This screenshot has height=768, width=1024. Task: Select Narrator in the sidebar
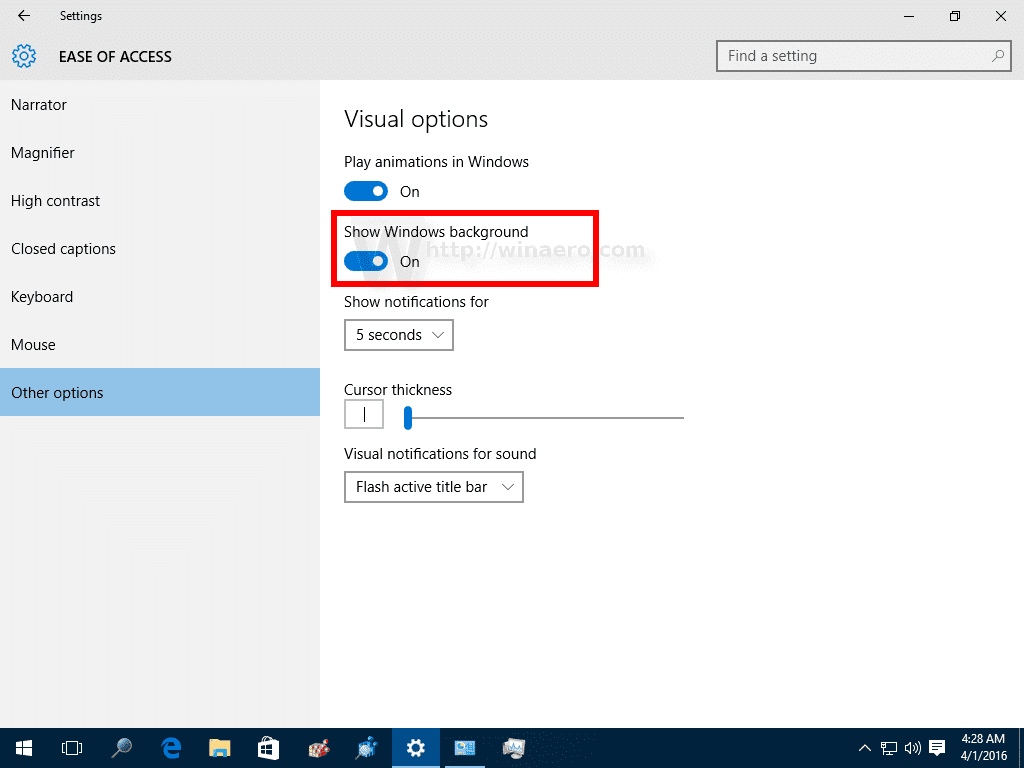pos(160,104)
